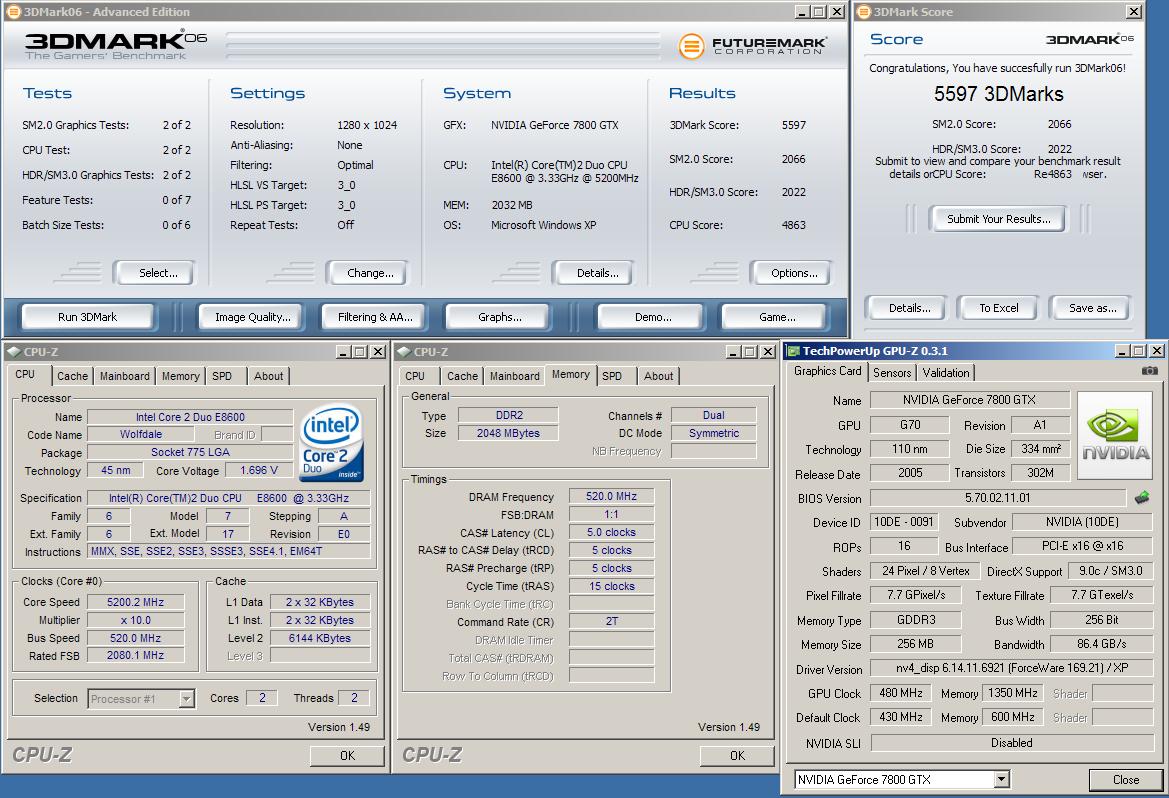Click the 5597 3DMarks score text
Screen dimensions: 1169x798
[998, 94]
